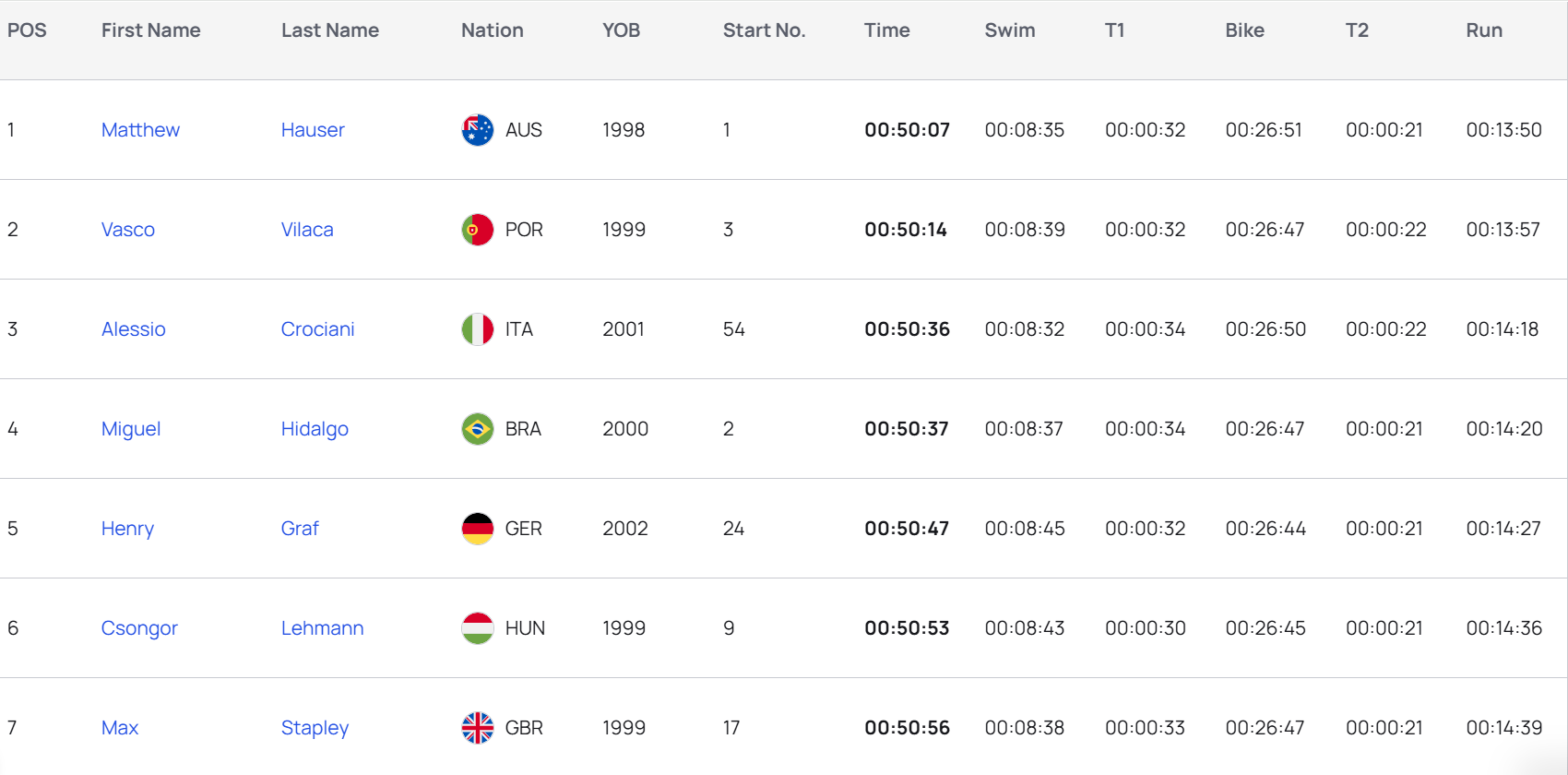Open the Hauser last name link
This screenshot has height=775, width=1568.
(x=313, y=130)
